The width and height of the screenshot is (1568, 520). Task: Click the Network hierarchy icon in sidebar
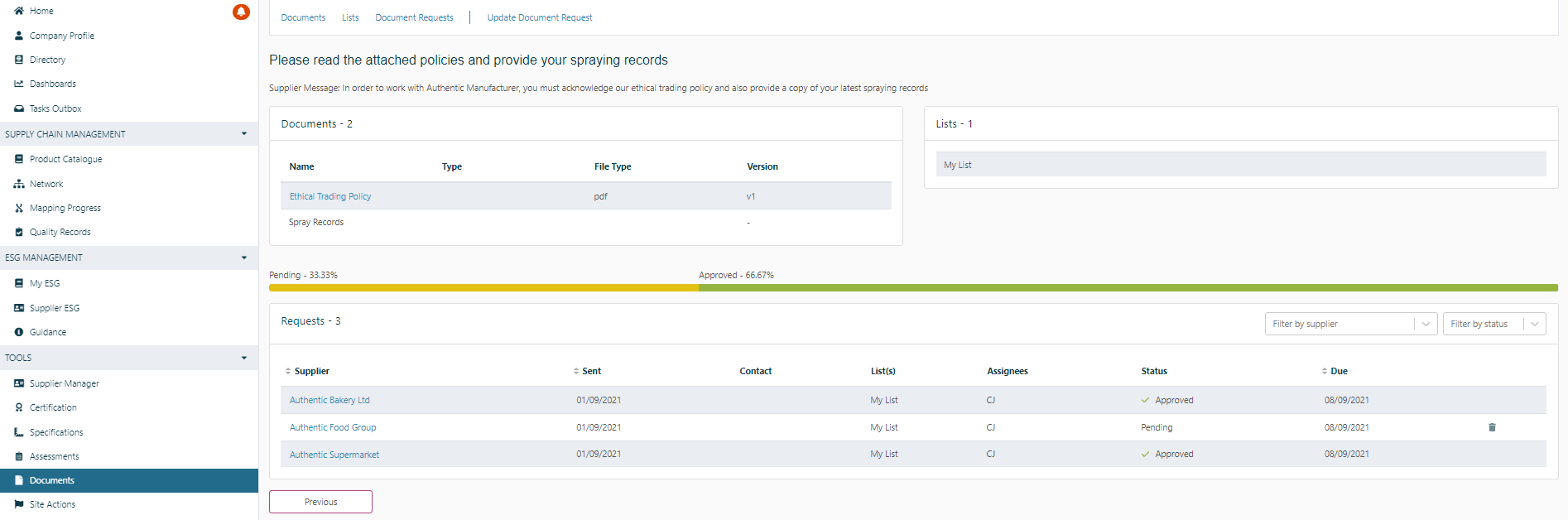pyautogui.click(x=19, y=184)
